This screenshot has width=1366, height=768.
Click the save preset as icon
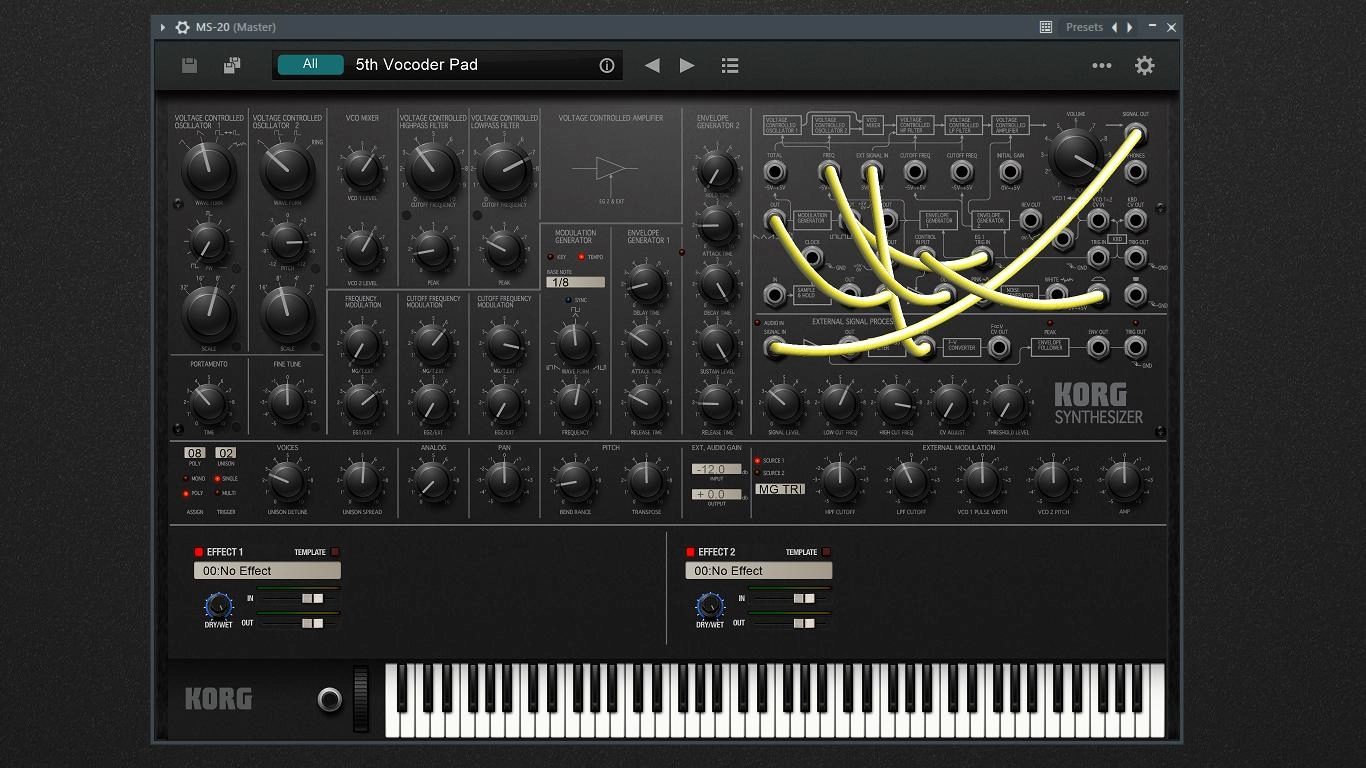pyautogui.click(x=232, y=65)
